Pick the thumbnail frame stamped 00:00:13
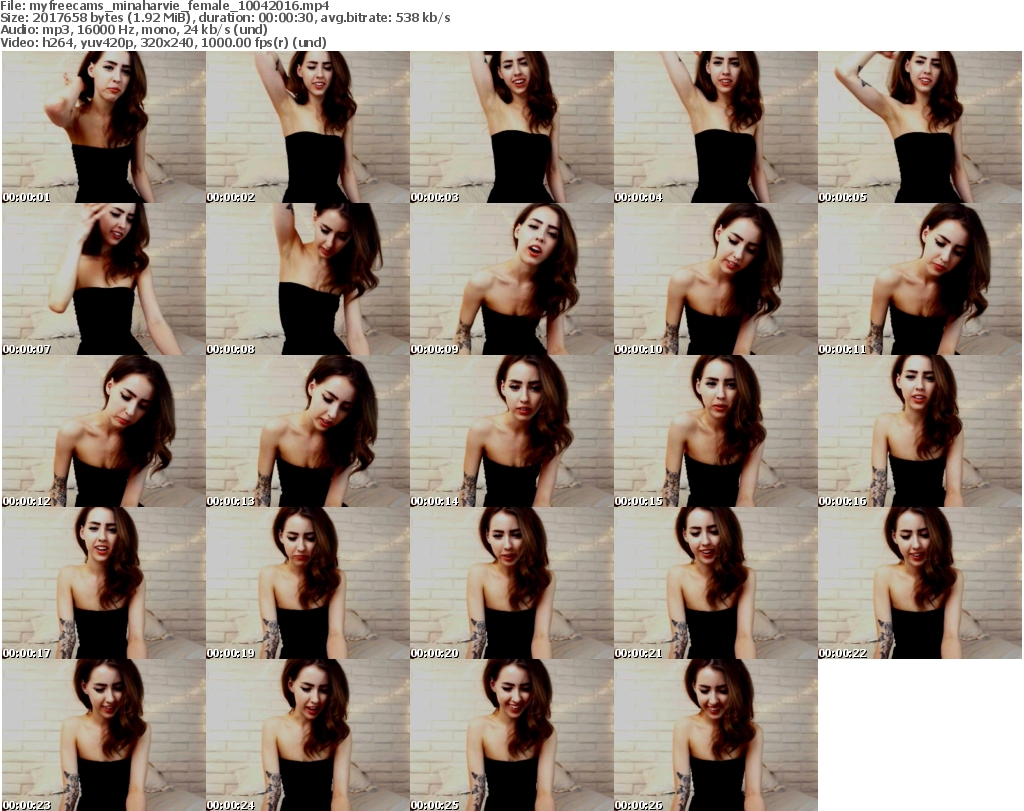Image resolution: width=1024 pixels, height=811 pixels. point(308,431)
